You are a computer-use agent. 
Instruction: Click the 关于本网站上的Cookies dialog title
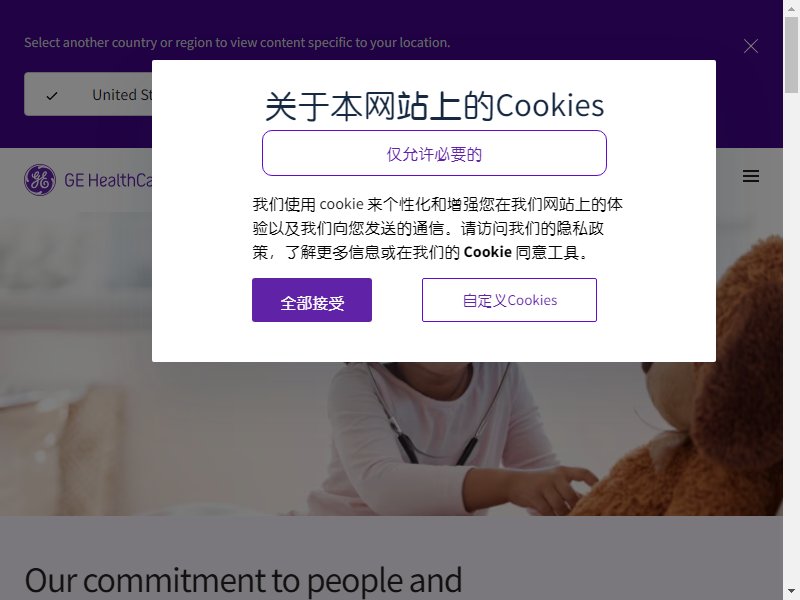434,106
